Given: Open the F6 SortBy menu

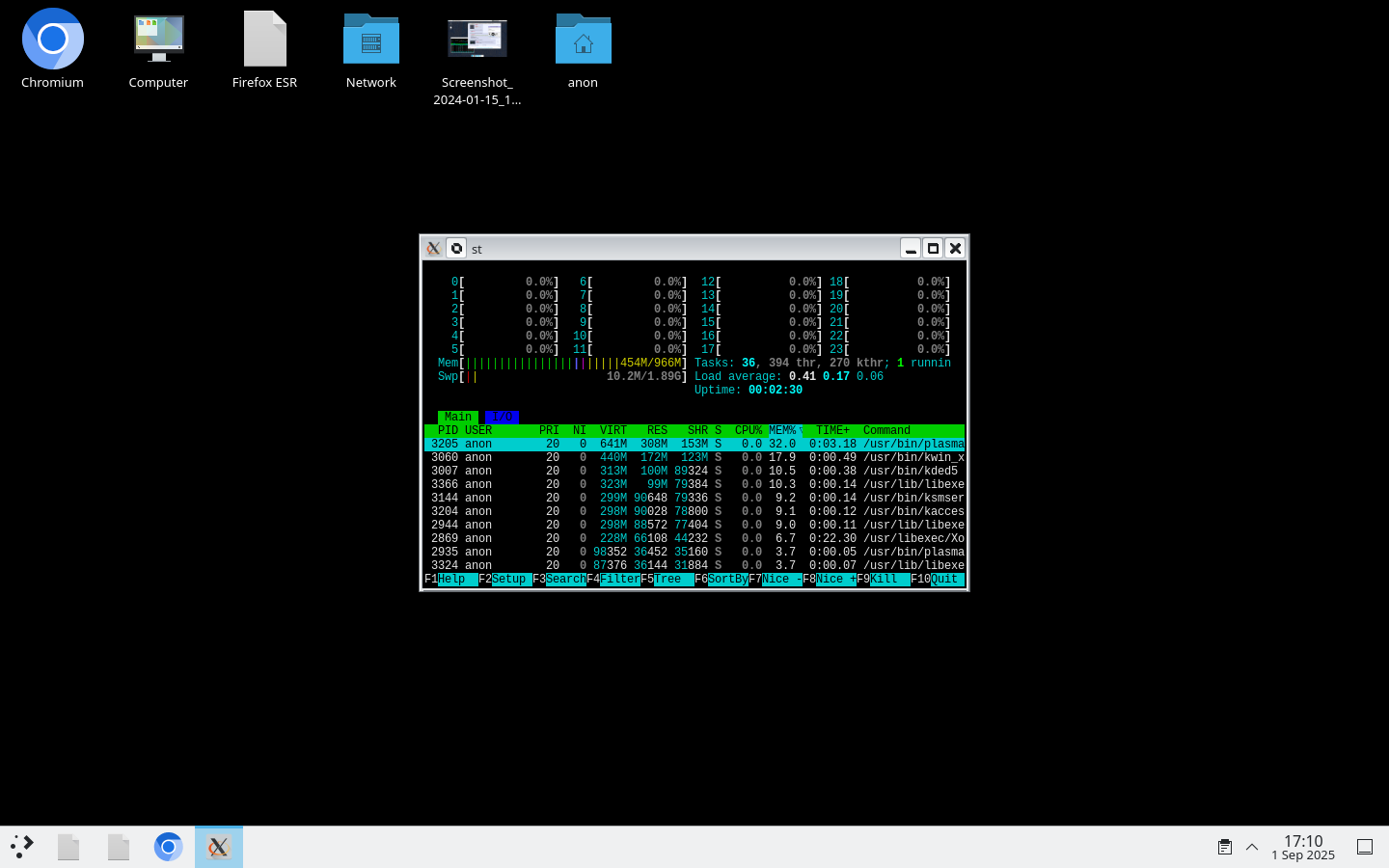Looking at the screenshot, I should coord(722,579).
